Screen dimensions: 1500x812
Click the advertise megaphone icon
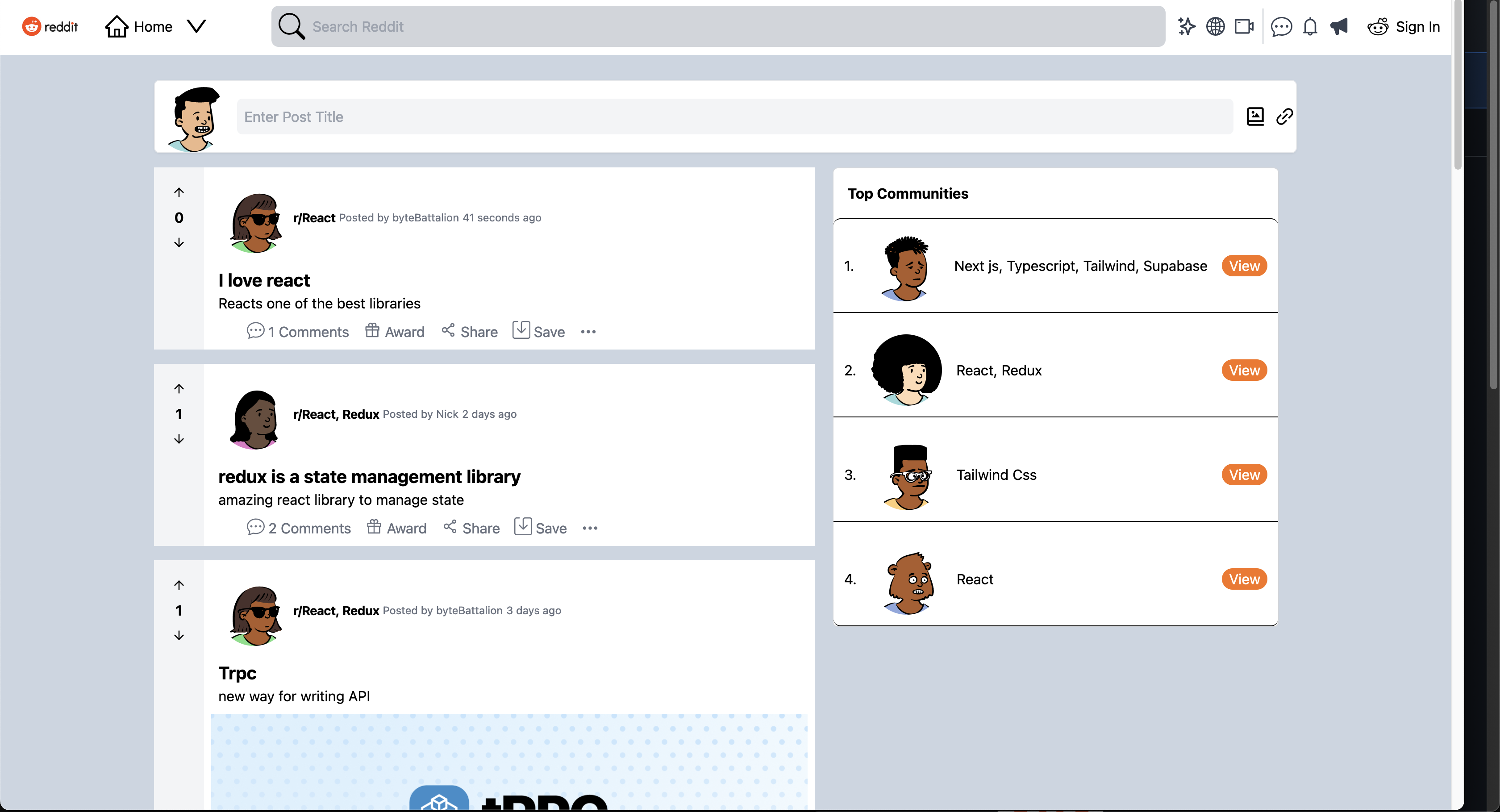click(x=1340, y=27)
